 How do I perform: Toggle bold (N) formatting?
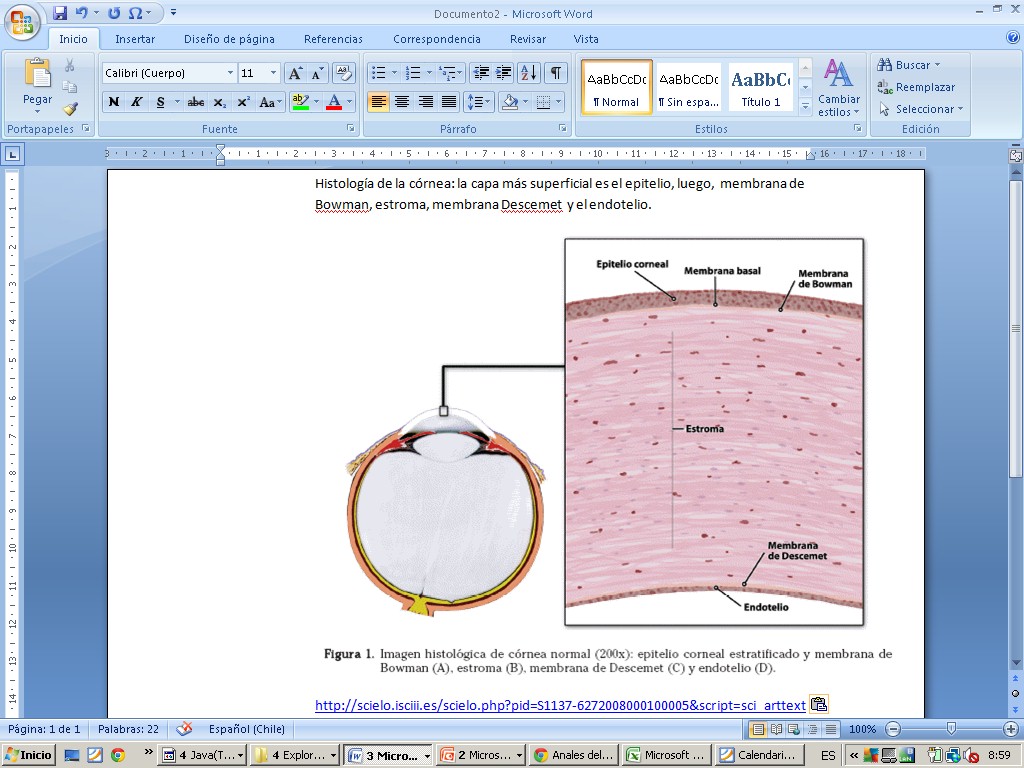coord(114,102)
